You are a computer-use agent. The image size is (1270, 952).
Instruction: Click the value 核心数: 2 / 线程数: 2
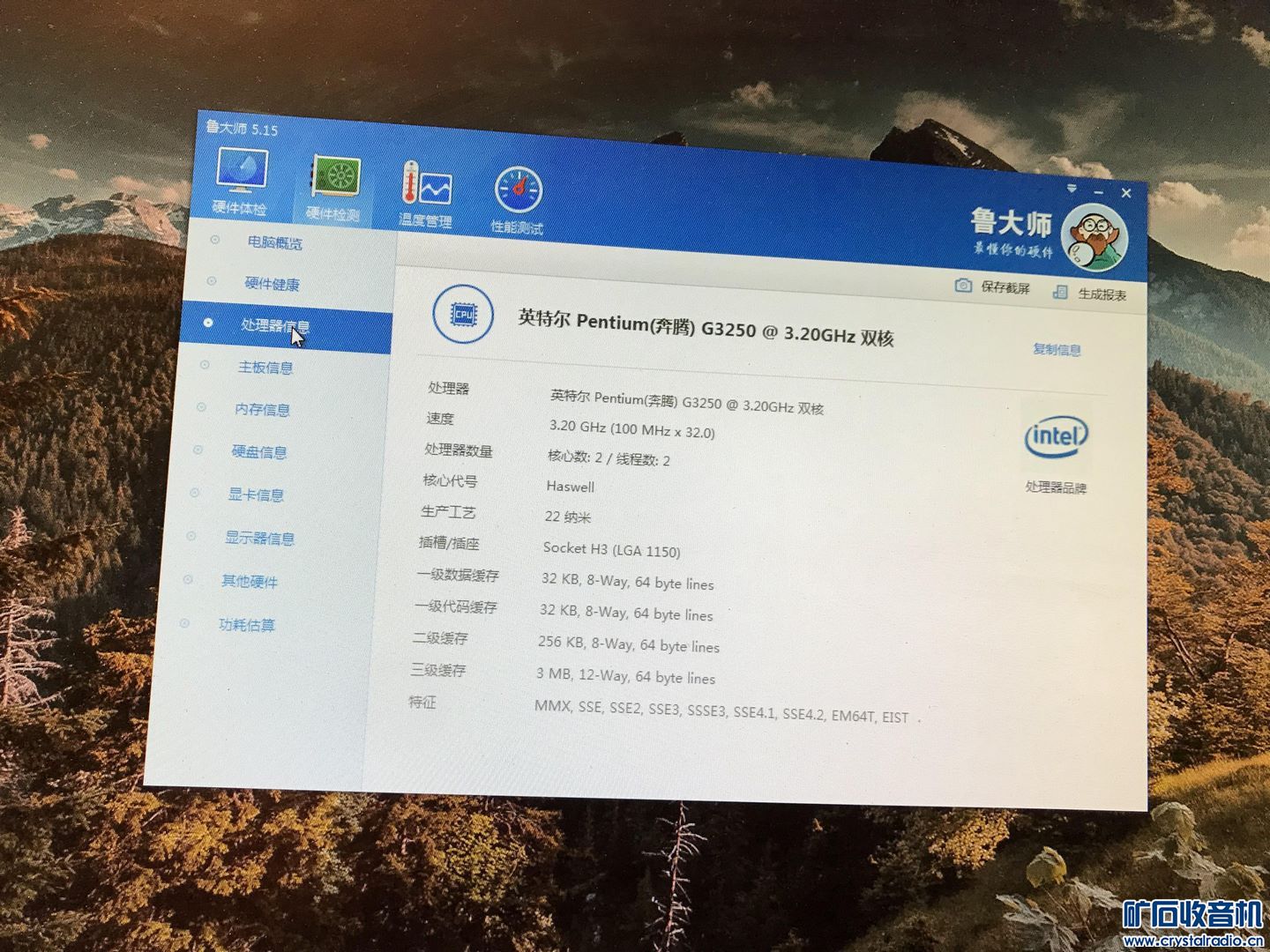[x=609, y=458]
